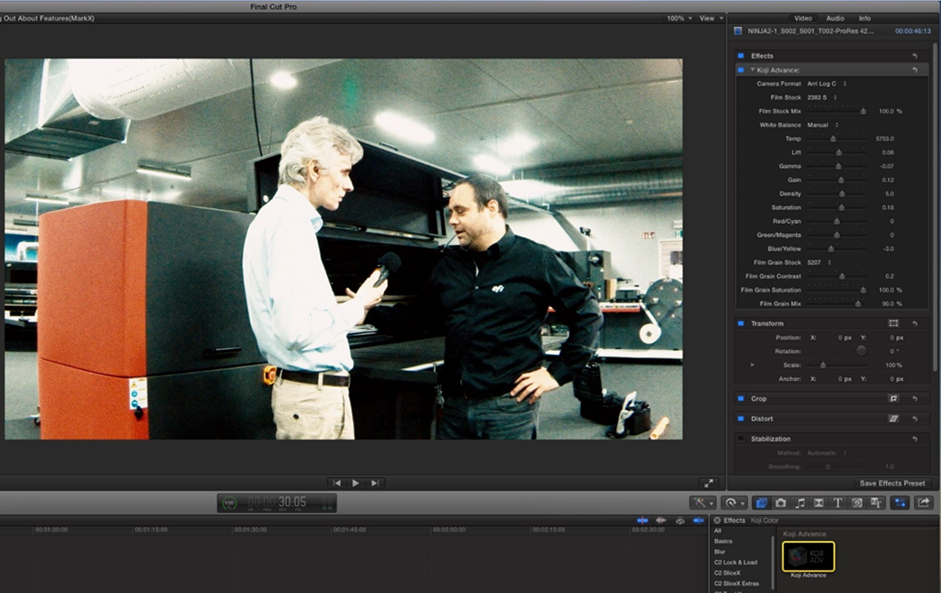Open the Film Grain Stock 5207 dropdown
Image resolution: width=941 pixels, height=593 pixels.
pos(819,262)
